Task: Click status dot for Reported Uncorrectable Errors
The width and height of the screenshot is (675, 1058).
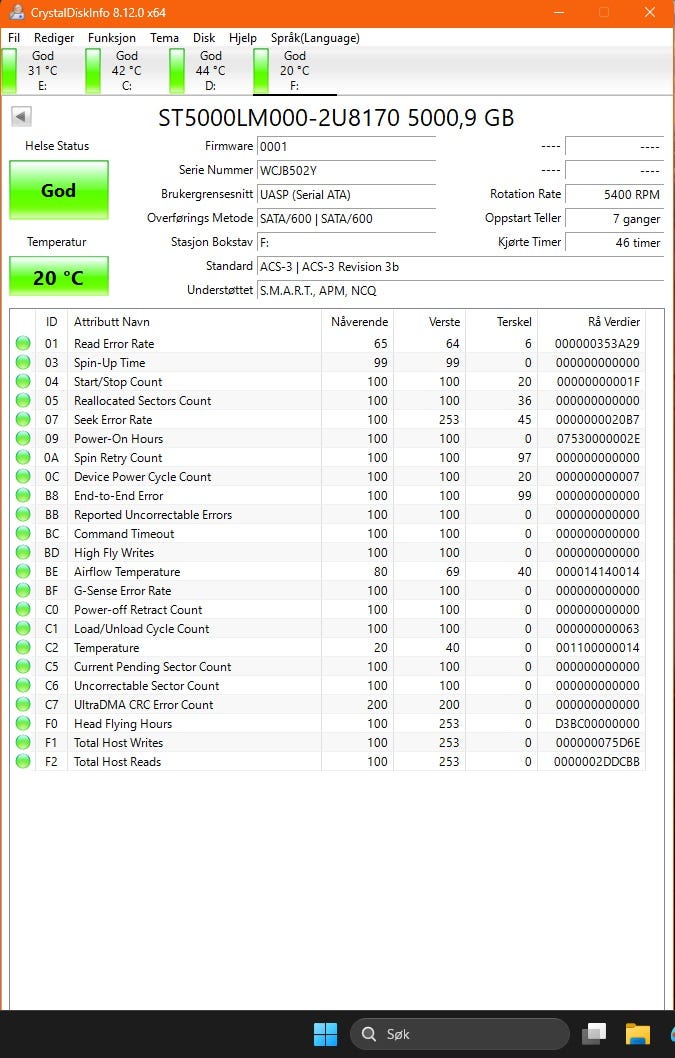Action: (24, 514)
